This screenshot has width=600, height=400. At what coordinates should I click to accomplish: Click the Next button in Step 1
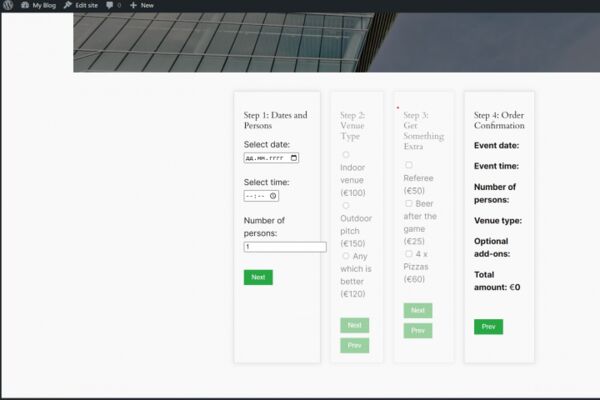click(258, 277)
